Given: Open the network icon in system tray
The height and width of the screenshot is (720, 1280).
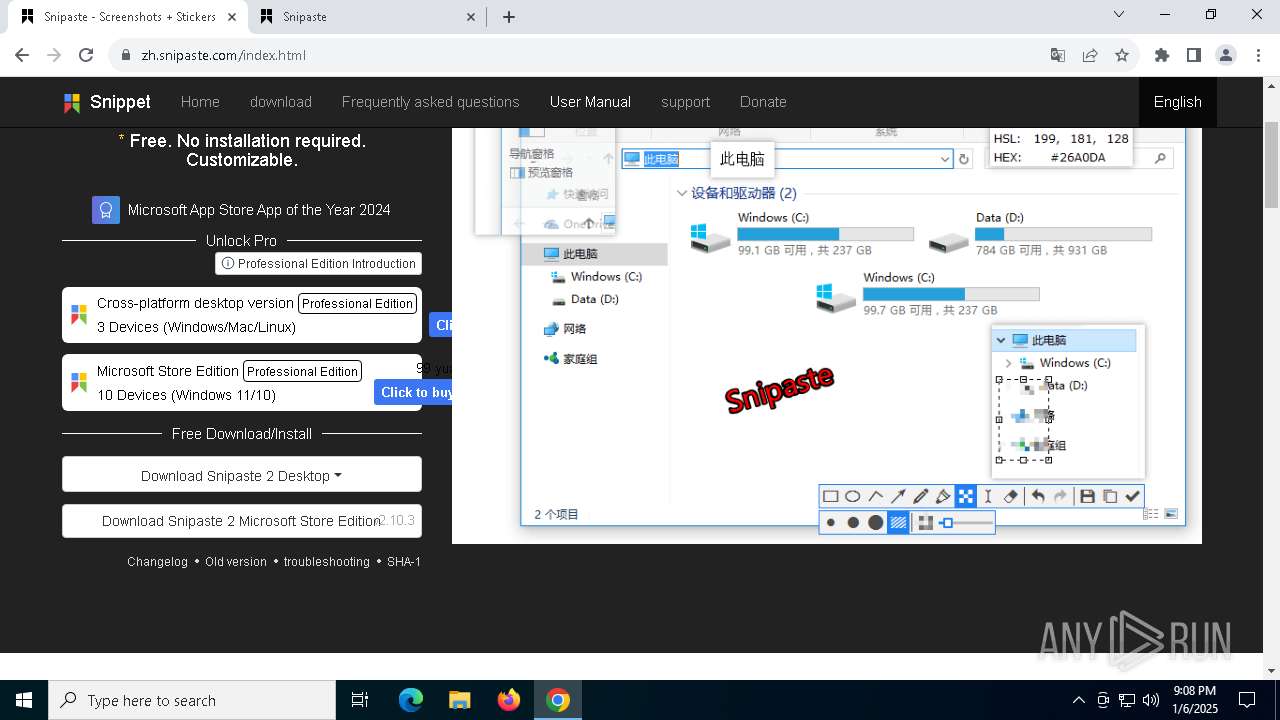Looking at the screenshot, I should click(x=1127, y=700).
